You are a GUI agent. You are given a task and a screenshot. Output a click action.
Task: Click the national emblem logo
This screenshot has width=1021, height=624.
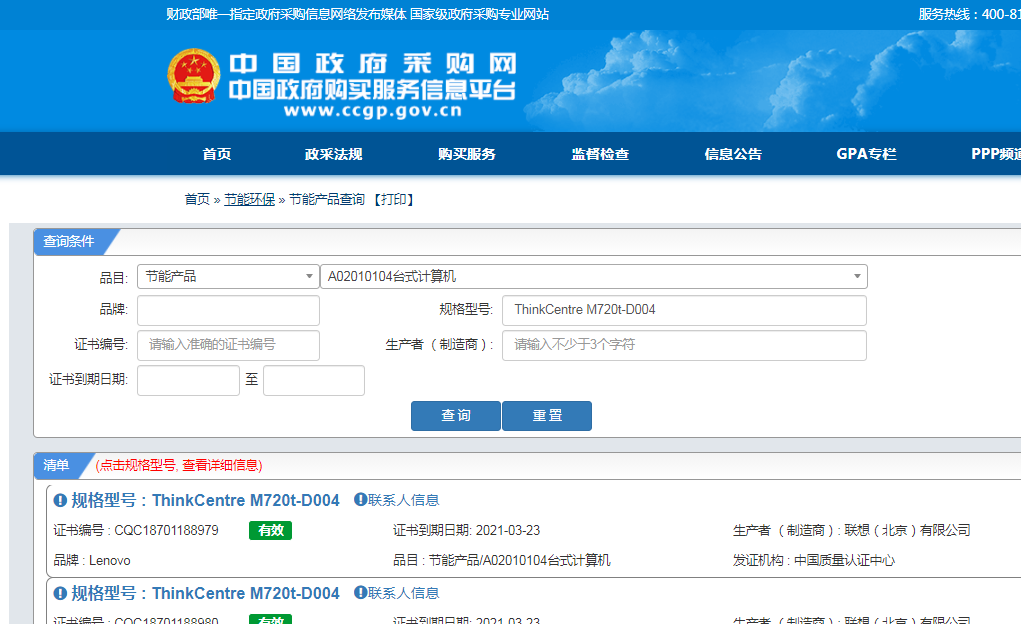pos(193,76)
